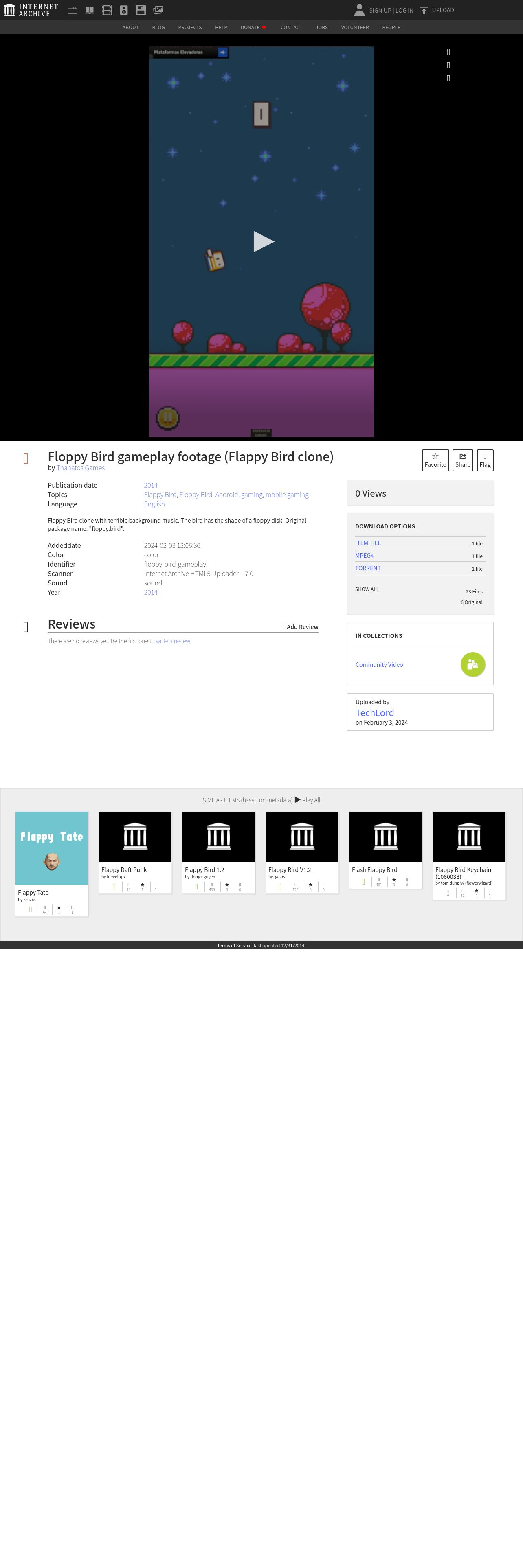
Task: Open the Audio (speaker) icon in top bar
Action: (123, 10)
